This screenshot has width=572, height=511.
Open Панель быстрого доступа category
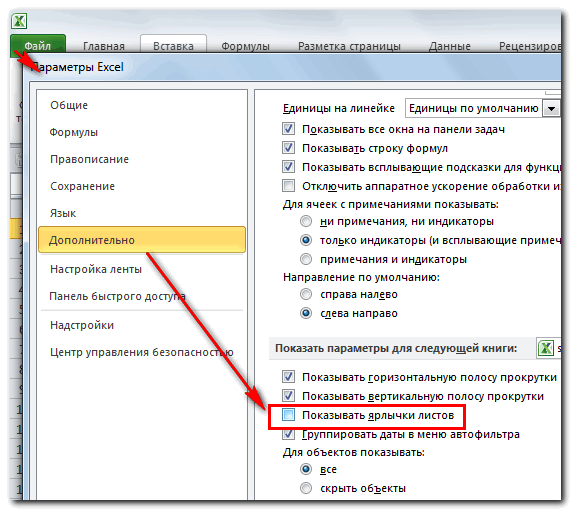117,296
